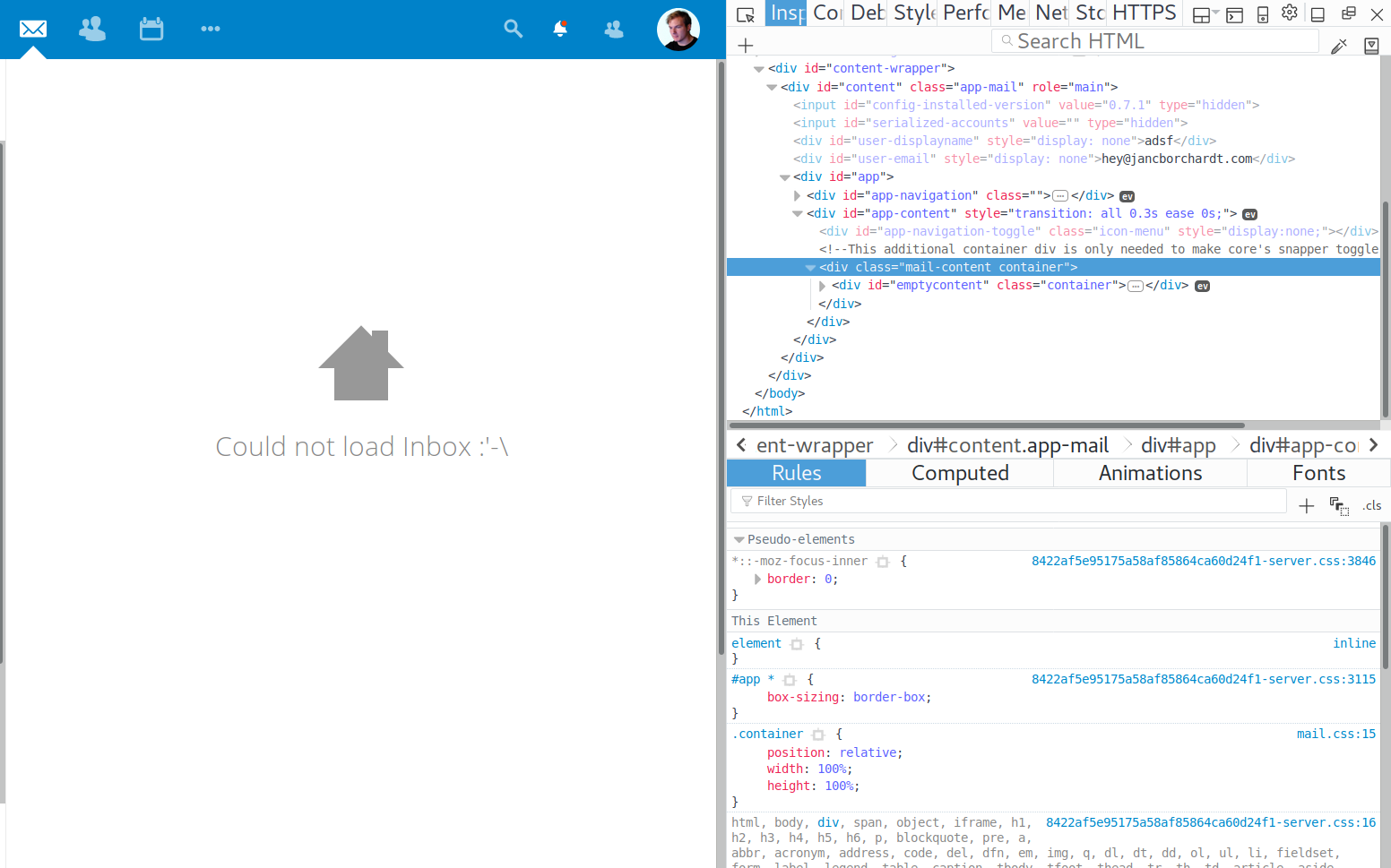Activate the element picker tool

(746, 14)
